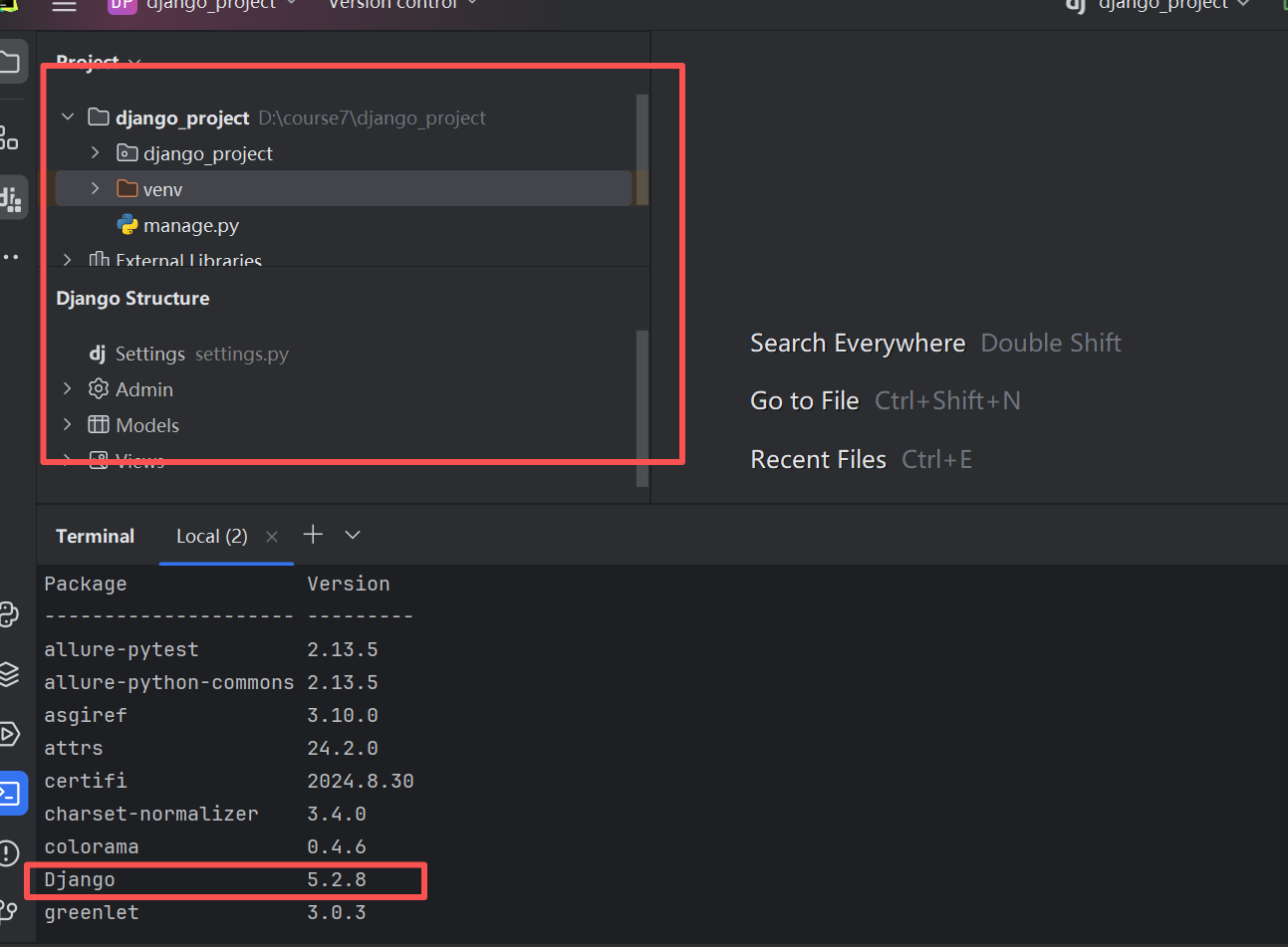This screenshot has width=1288, height=947.
Task: Click the Version column header in terminal
Action: pyautogui.click(x=349, y=584)
